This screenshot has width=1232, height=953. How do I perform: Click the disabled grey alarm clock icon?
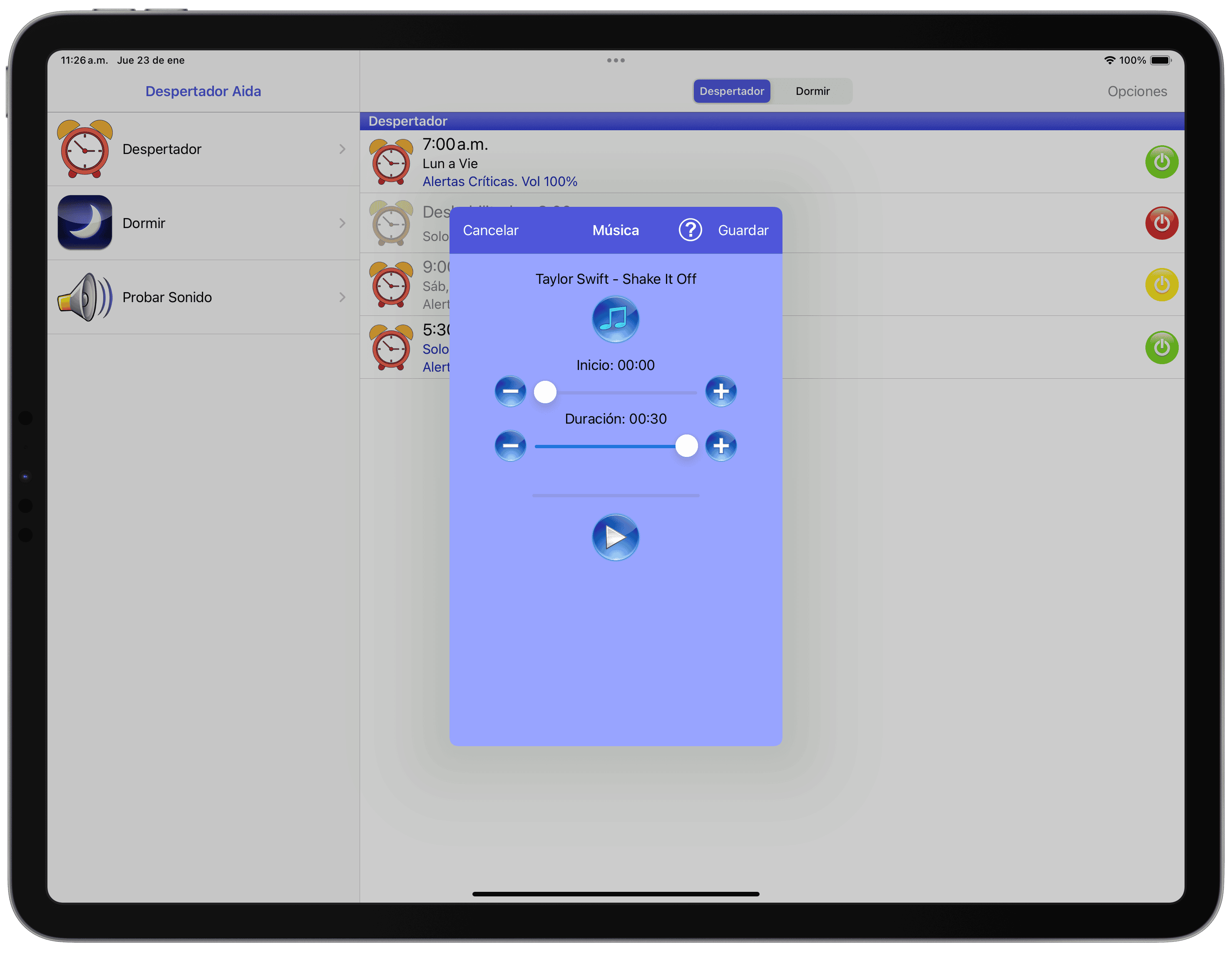coord(391,223)
